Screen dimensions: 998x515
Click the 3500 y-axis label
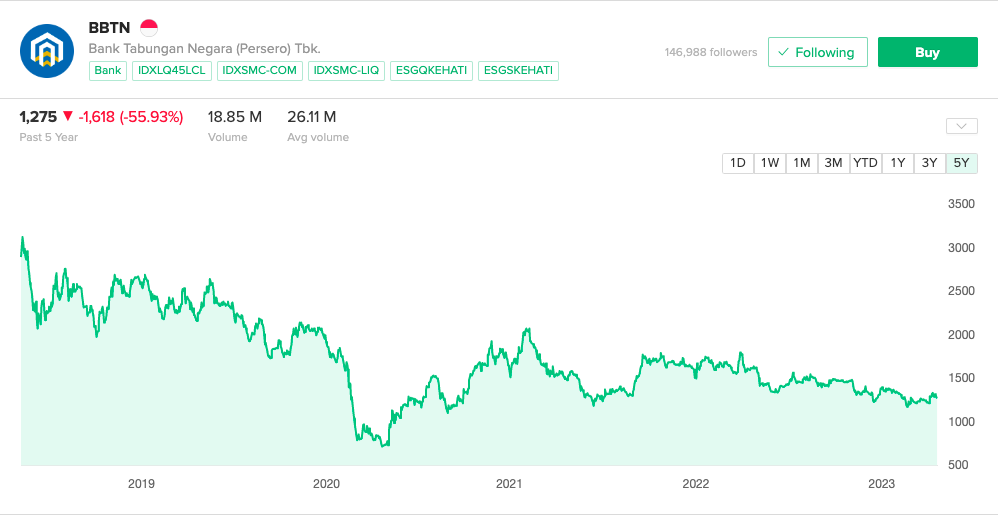[x=962, y=204]
